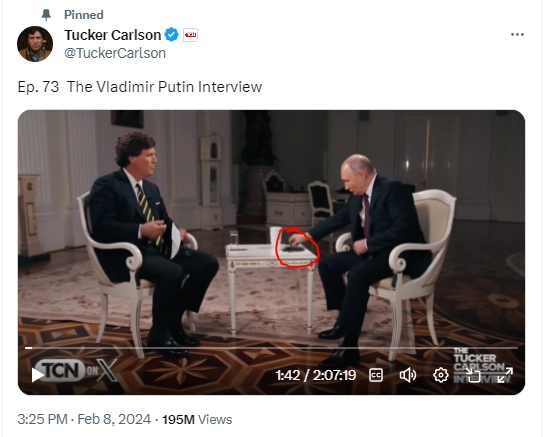This screenshot has width=545, height=437.
Task: Mute the video volume
Action: 408,375
